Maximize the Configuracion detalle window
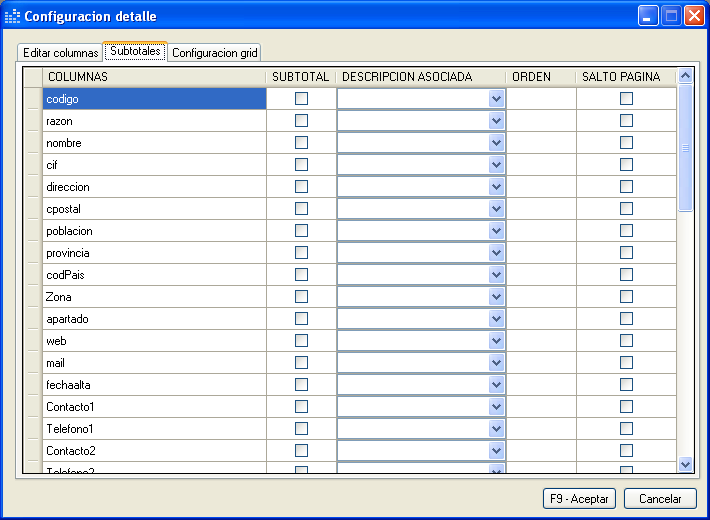Screen dimensions: 710x520 coord(672,16)
